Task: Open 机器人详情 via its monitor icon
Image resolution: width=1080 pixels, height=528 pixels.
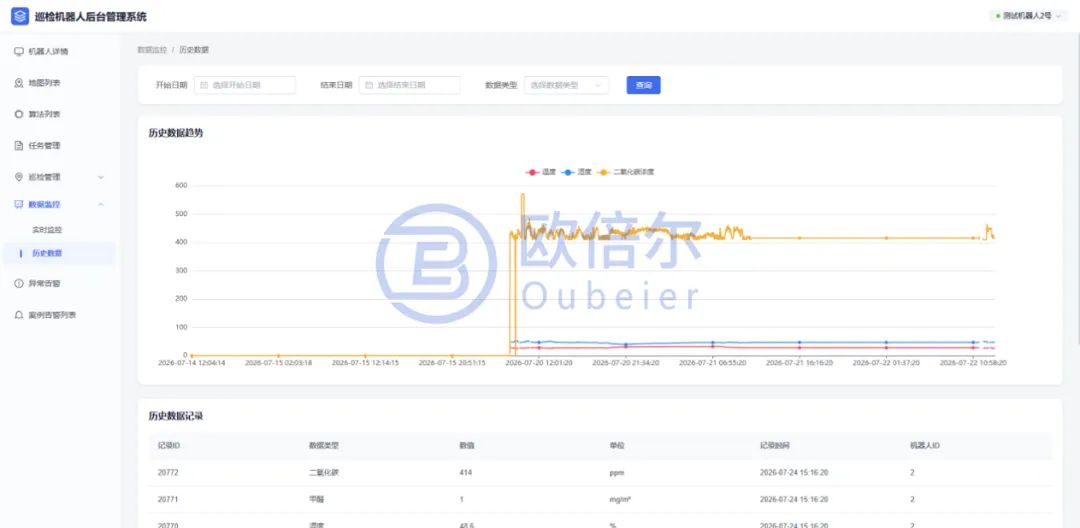Action: 19,52
